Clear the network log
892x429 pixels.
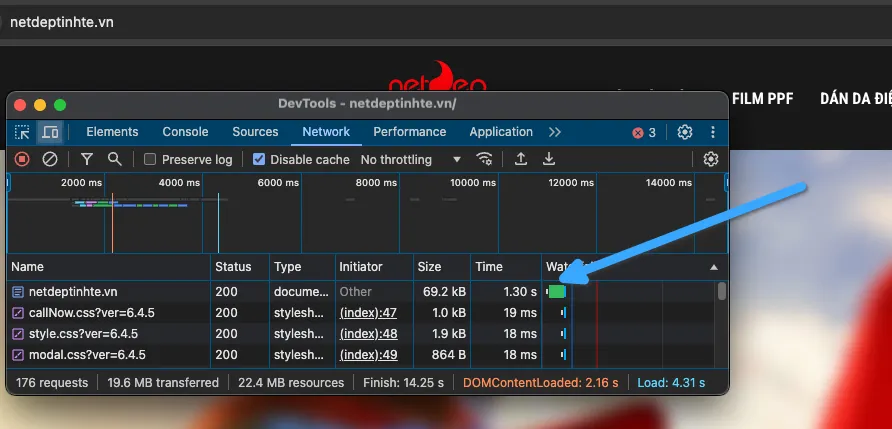tap(50, 159)
